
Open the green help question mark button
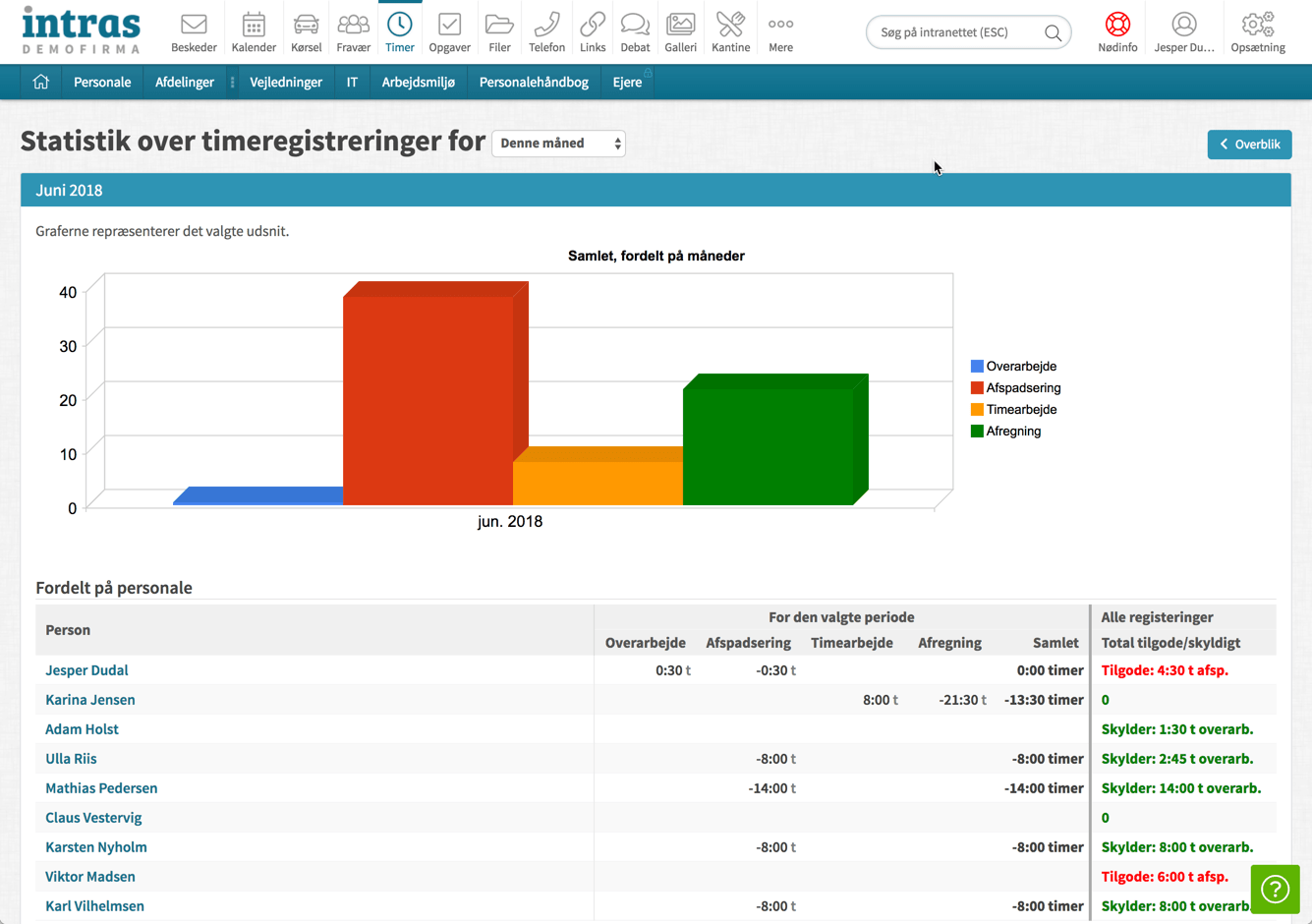tap(1275, 889)
